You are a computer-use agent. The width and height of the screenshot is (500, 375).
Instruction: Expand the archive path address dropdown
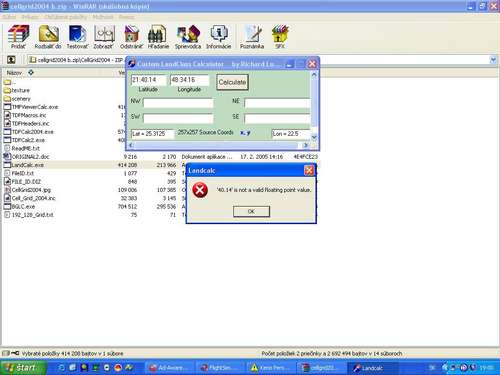pyautogui.click(x=493, y=60)
